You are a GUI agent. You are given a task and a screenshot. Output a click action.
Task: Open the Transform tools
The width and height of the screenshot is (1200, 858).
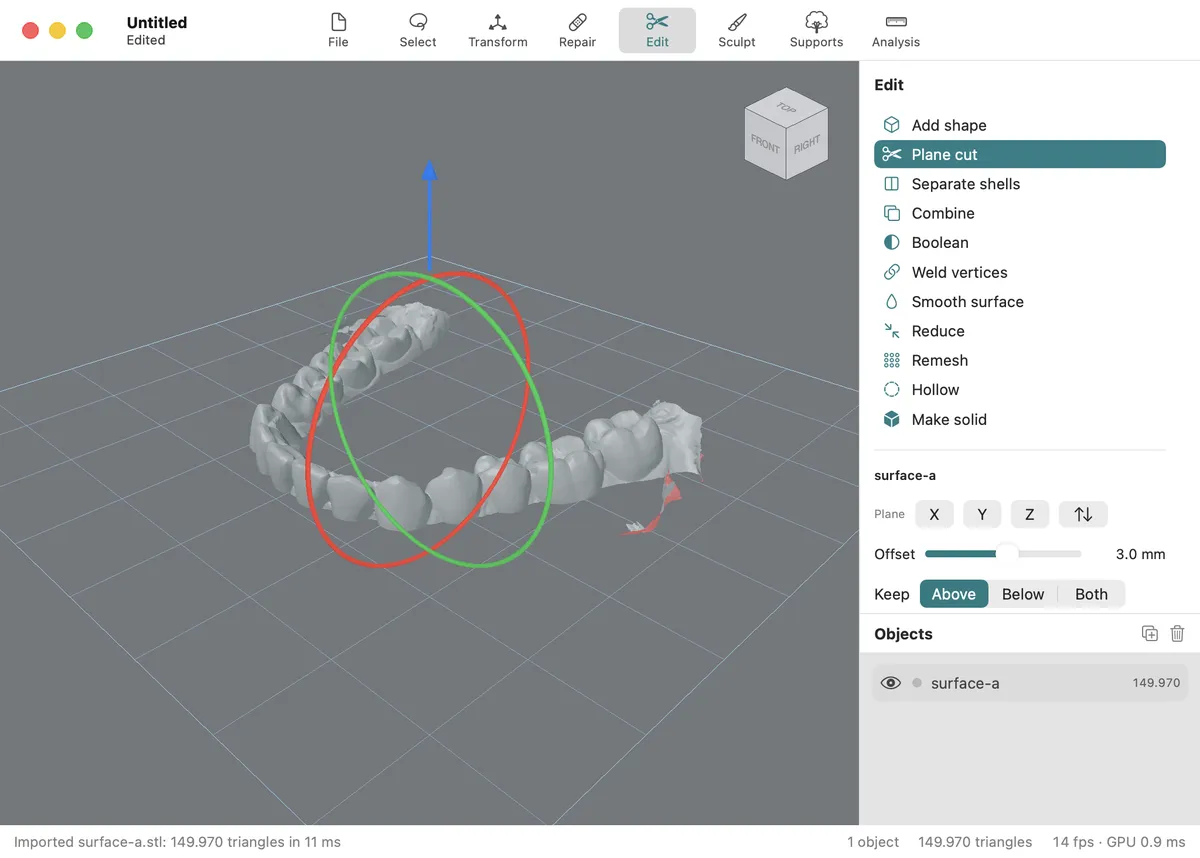tap(498, 30)
